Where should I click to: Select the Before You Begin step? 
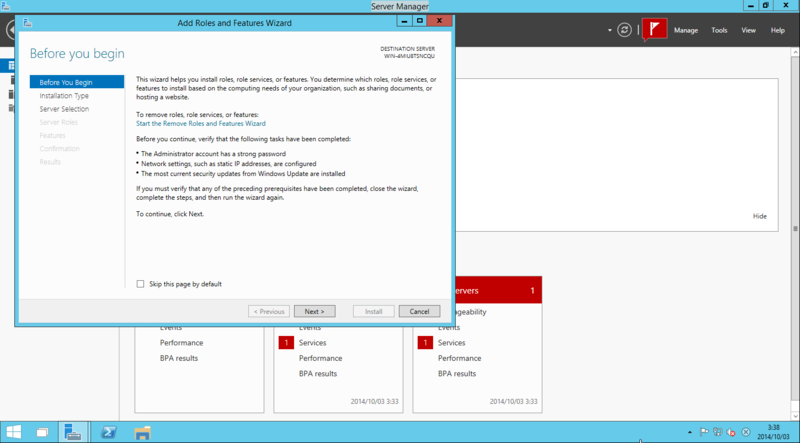point(77,82)
